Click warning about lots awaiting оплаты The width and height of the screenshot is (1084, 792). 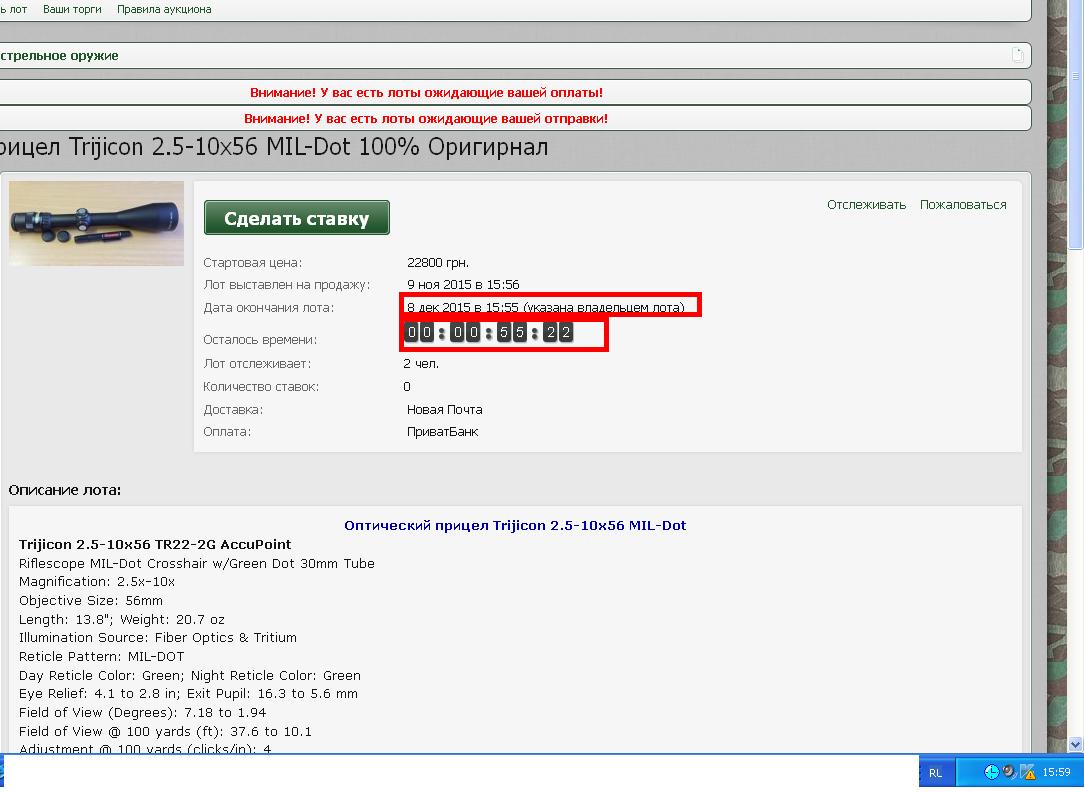(x=427, y=93)
